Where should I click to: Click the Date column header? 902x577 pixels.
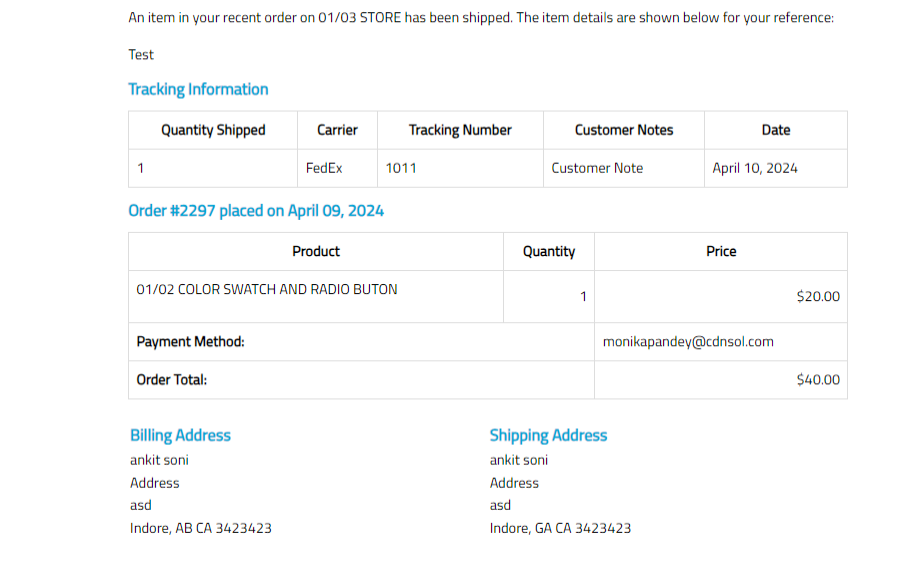click(775, 130)
